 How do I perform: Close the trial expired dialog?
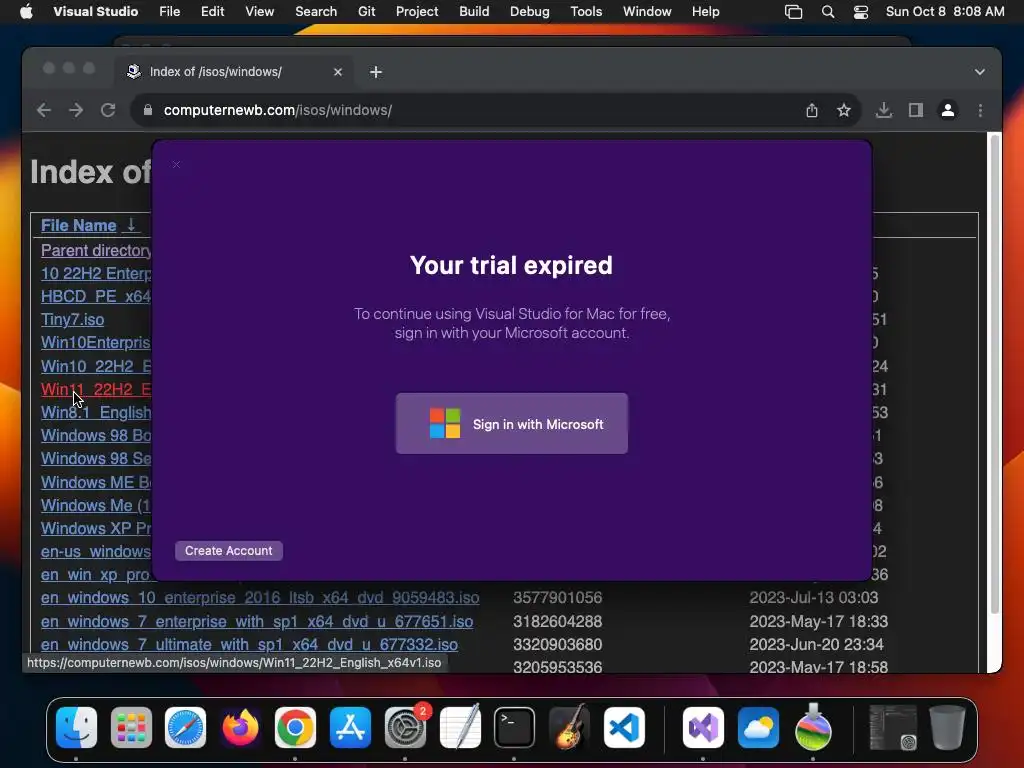click(x=176, y=165)
